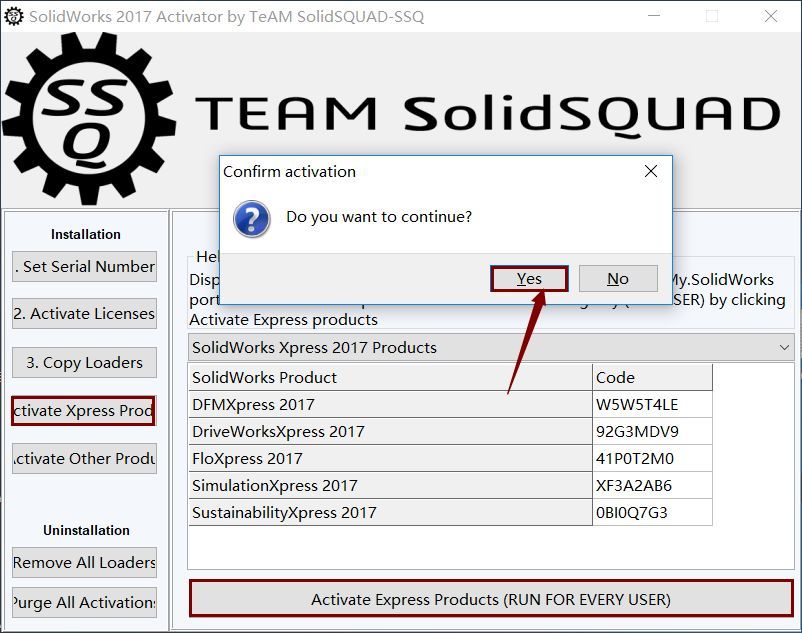Click the SolidWorks Product column header
This screenshot has width=802, height=633.
(300, 377)
